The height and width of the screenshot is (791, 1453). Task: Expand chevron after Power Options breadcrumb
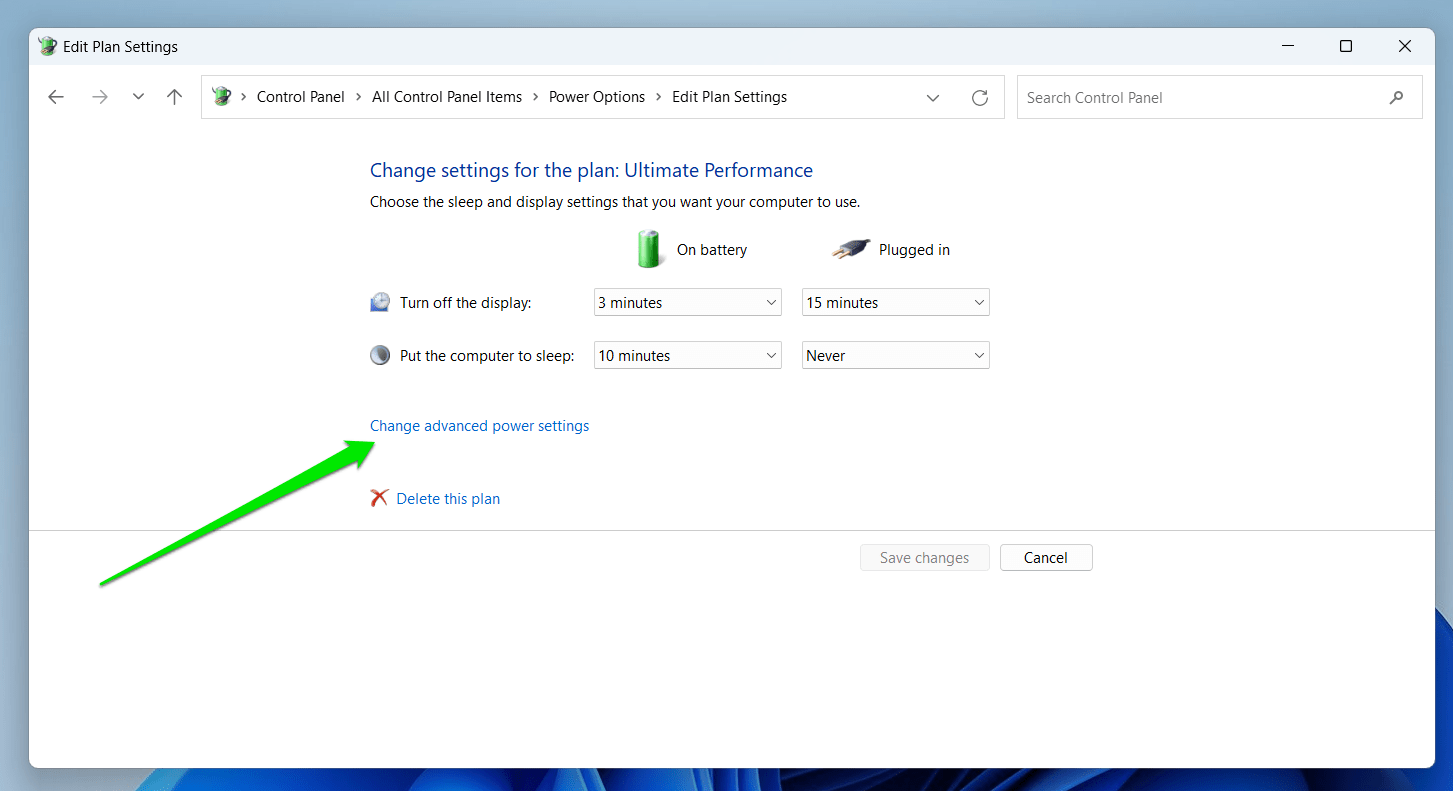(659, 97)
